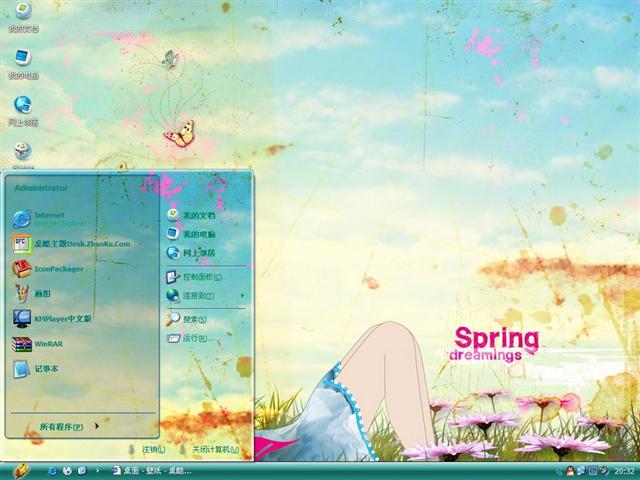Open the QQ penguin tray icon
This screenshot has height=480, width=640.
point(570,471)
